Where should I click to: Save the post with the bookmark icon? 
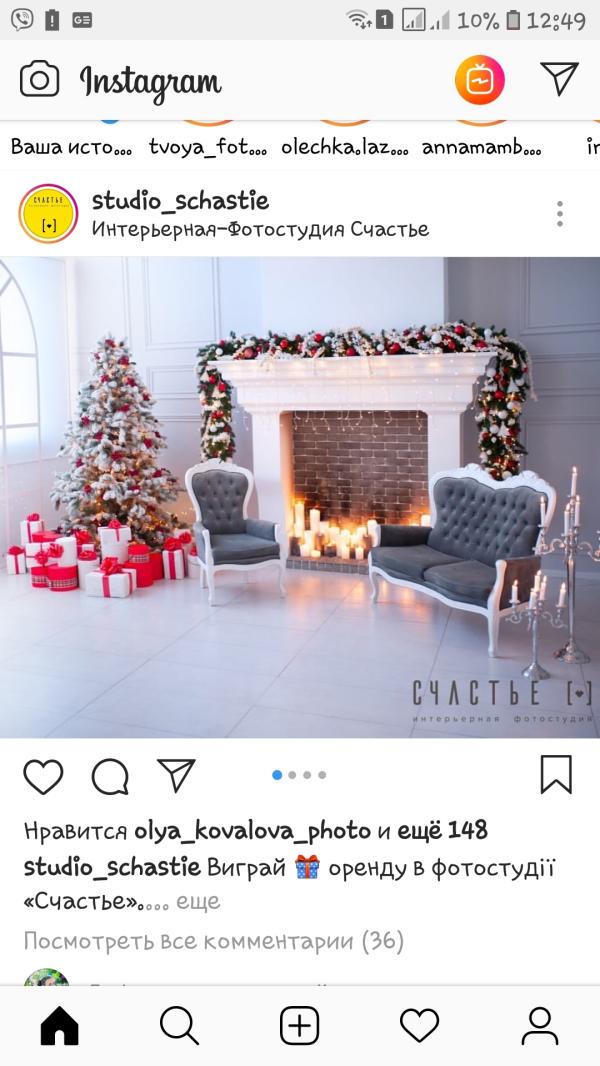click(x=556, y=775)
